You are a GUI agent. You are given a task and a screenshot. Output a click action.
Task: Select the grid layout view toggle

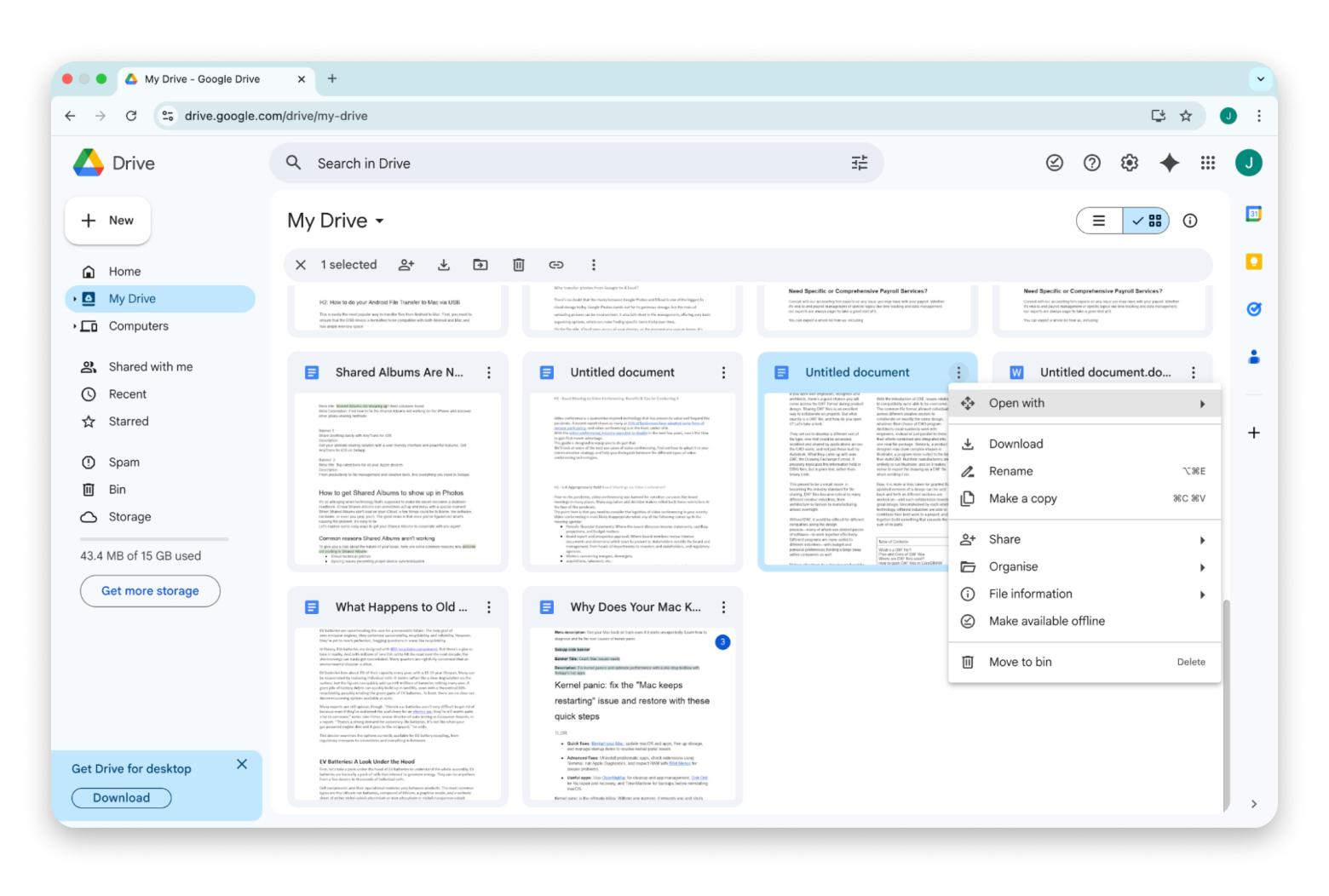coord(1147,221)
